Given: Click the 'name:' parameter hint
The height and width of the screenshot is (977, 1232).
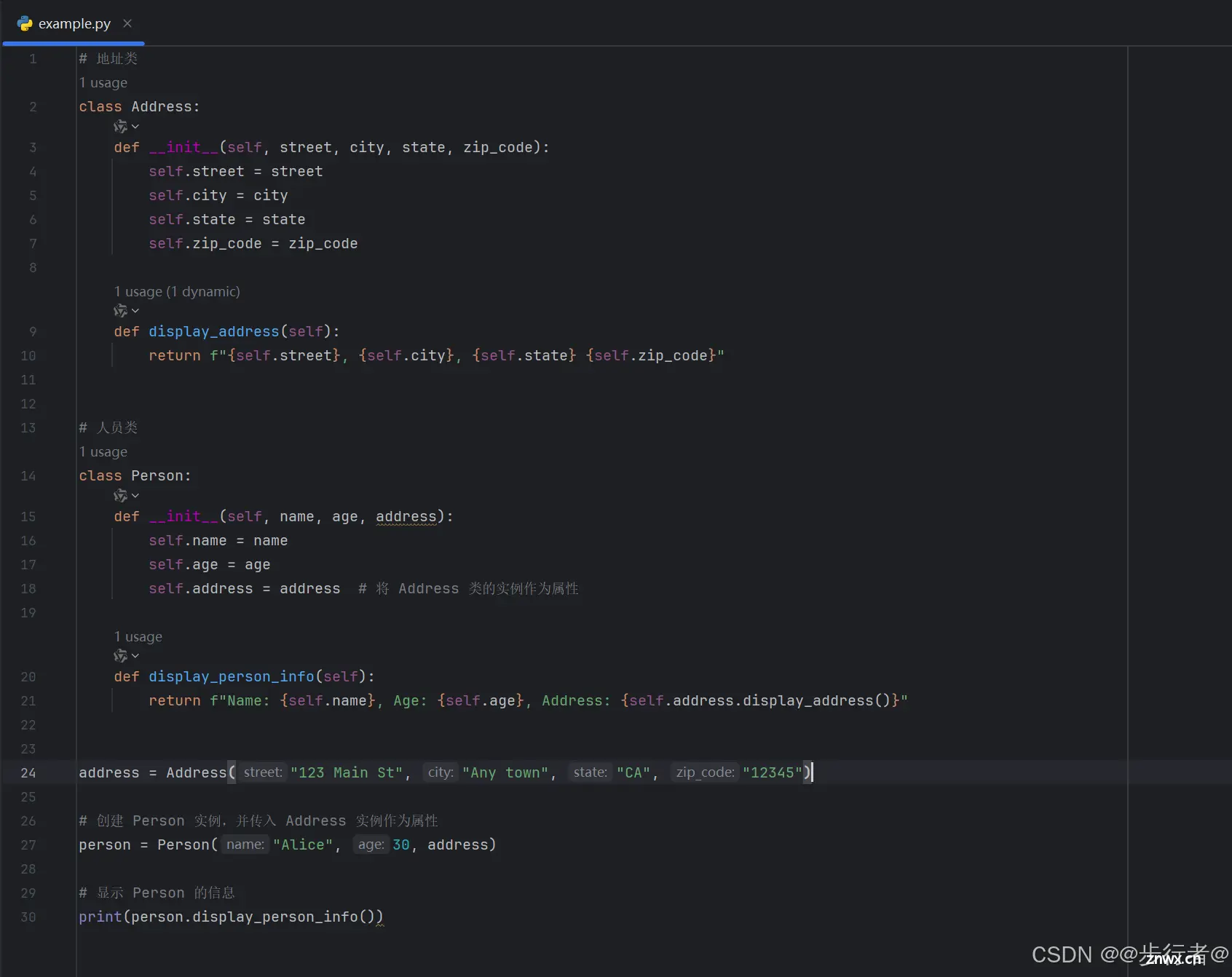Looking at the screenshot, I should coord(245,845).
